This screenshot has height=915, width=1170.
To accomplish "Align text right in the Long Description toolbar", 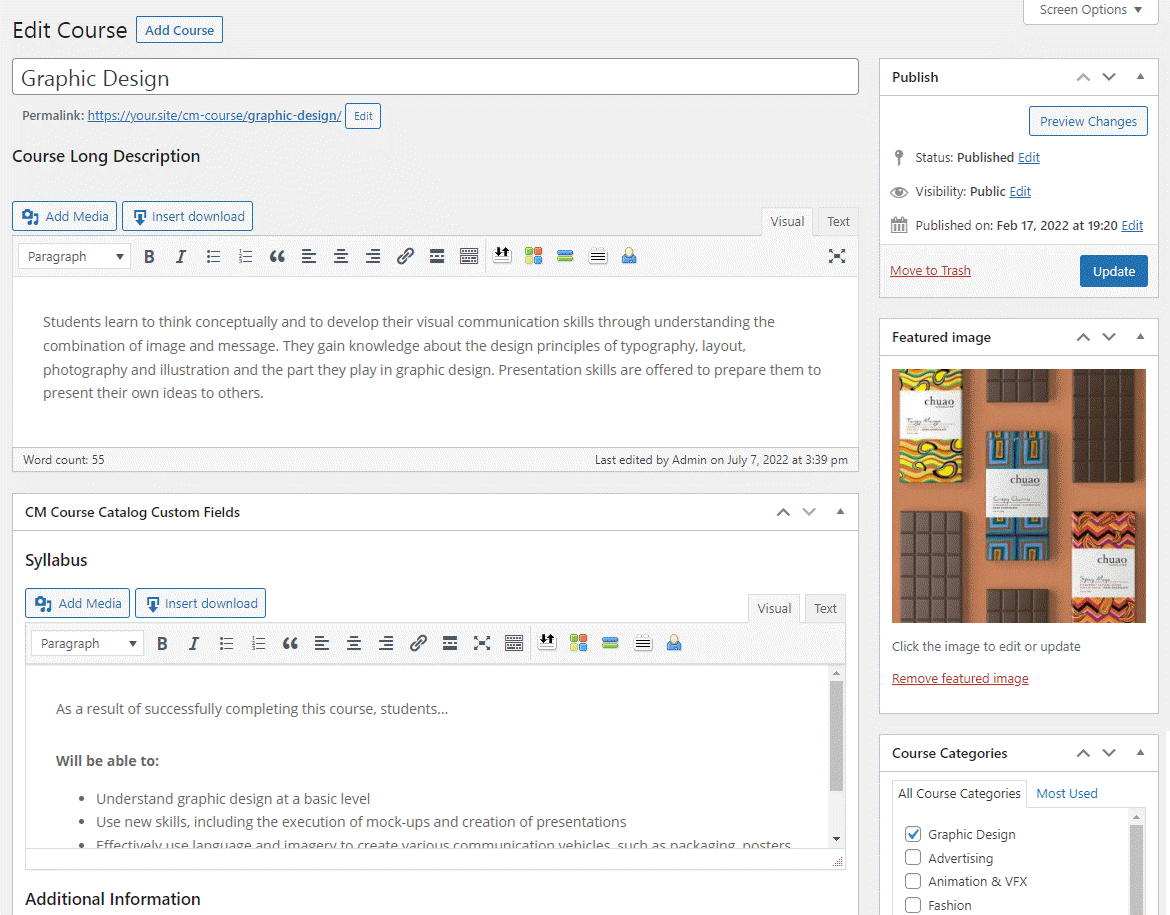I will pyautogui.click(x=373, y=257).
